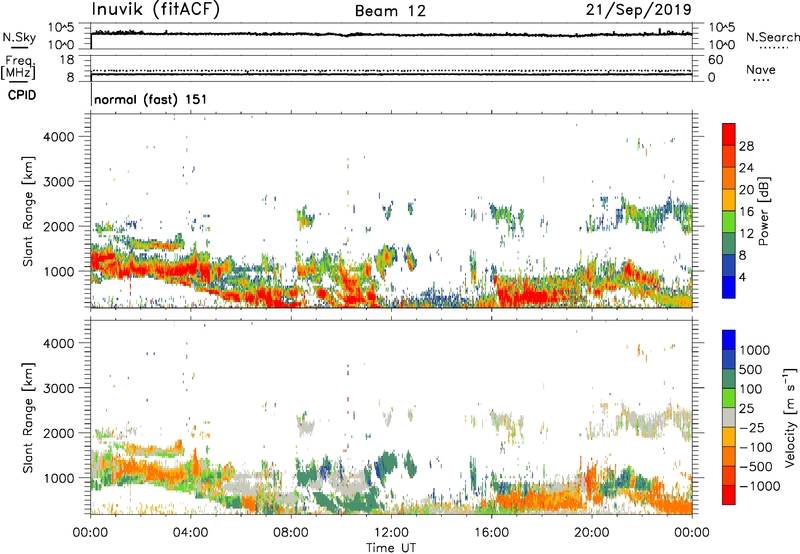The image size is (800, 554).
Task: Click the 1000 km tick on the velocity panel
Action: tap(59, 478)
